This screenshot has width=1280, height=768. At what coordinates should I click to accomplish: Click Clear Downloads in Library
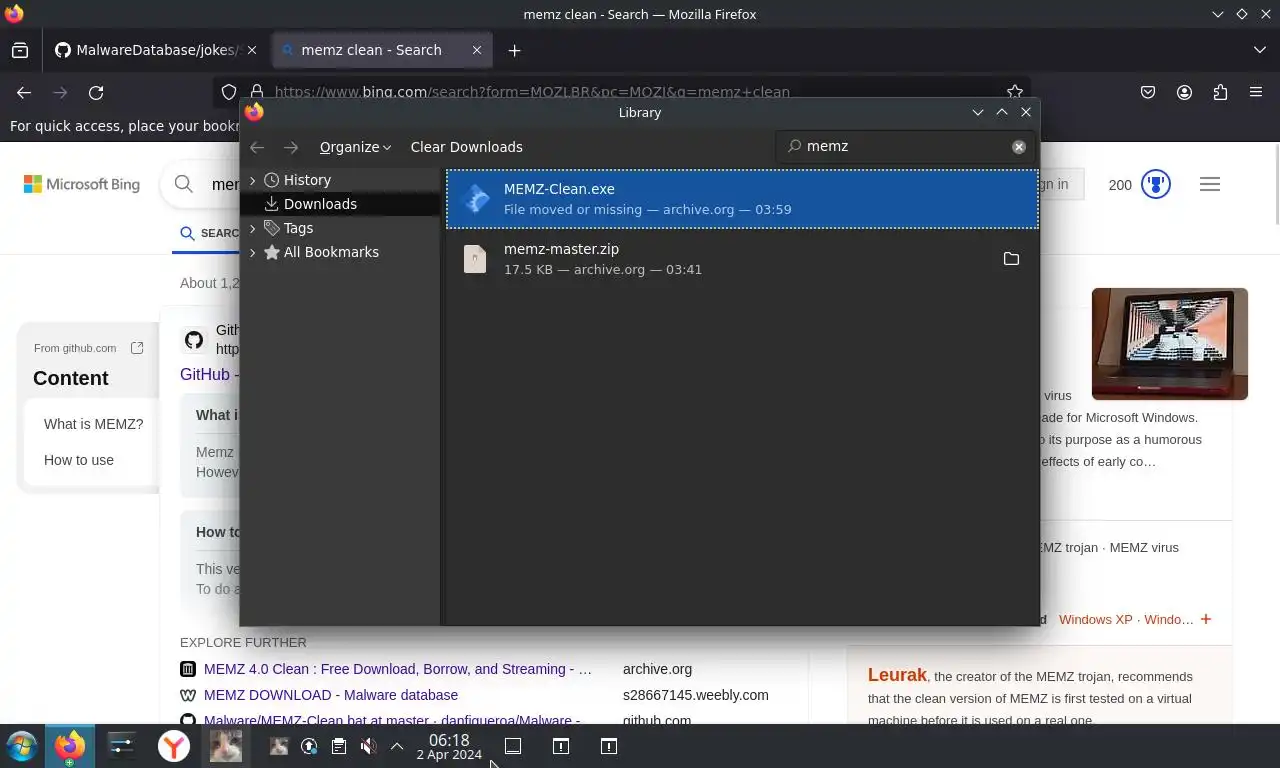(466, 147)
